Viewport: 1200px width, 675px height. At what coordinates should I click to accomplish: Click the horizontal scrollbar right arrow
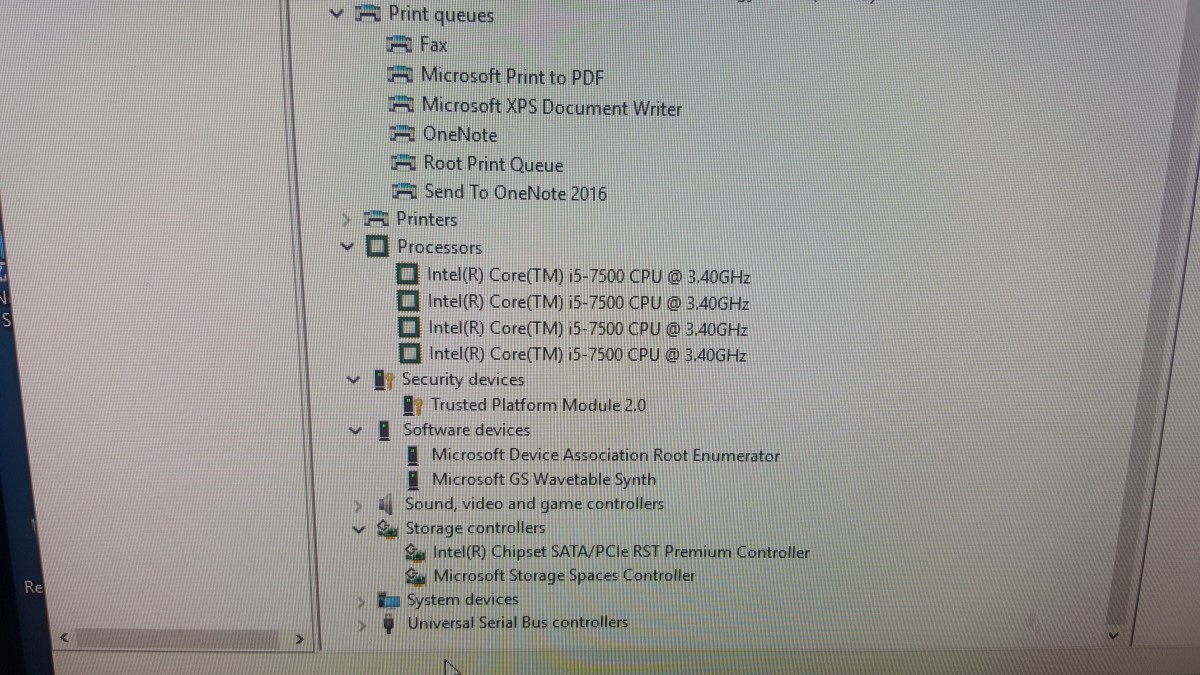[x=297, y=637]
